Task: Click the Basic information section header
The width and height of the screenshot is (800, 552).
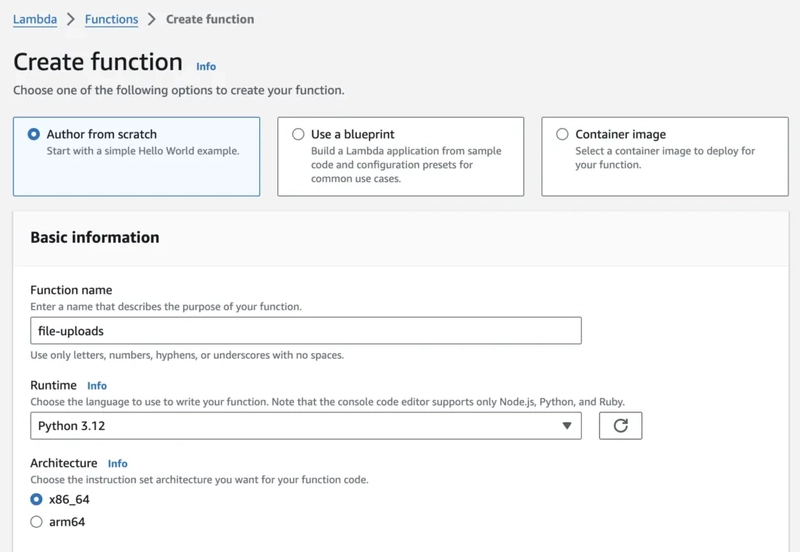Action: [95, 237]
